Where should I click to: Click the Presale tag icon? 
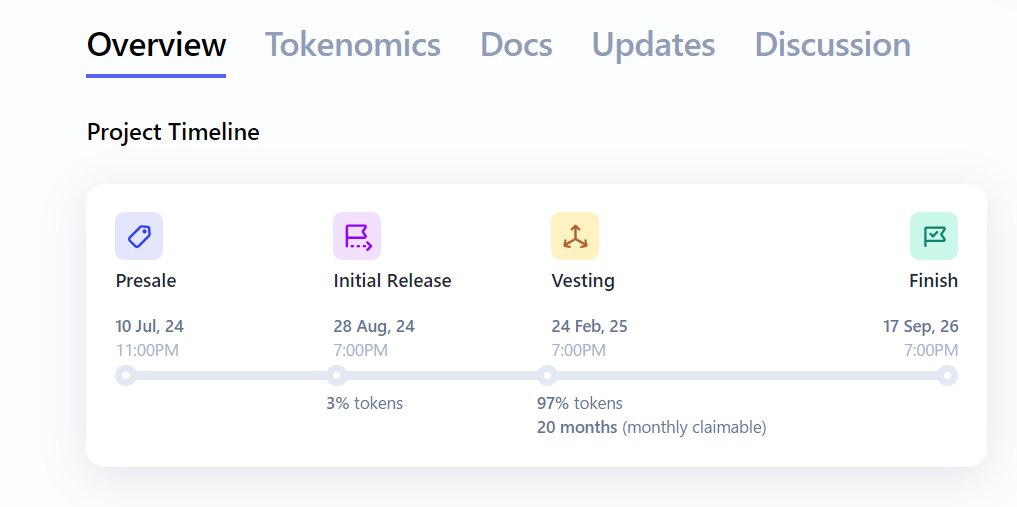[x=139, y=236]
